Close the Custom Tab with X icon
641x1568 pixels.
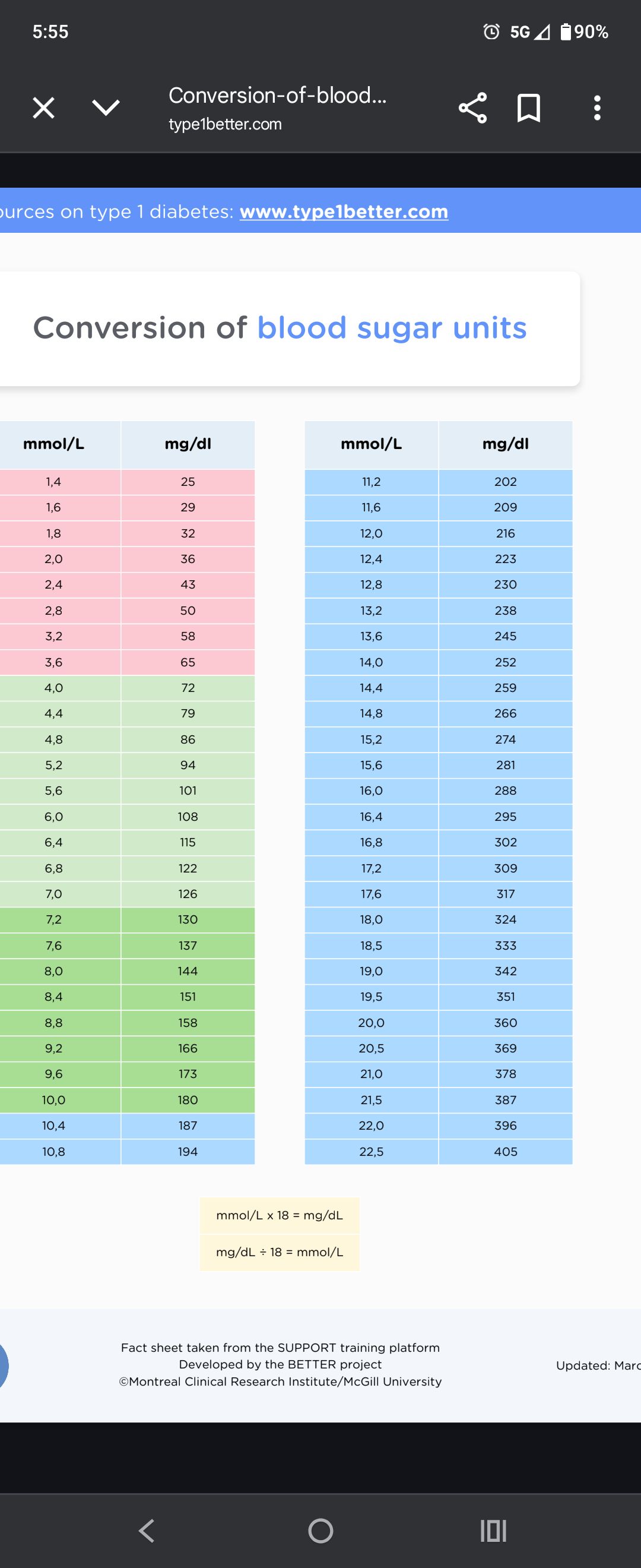click(43, 108)
